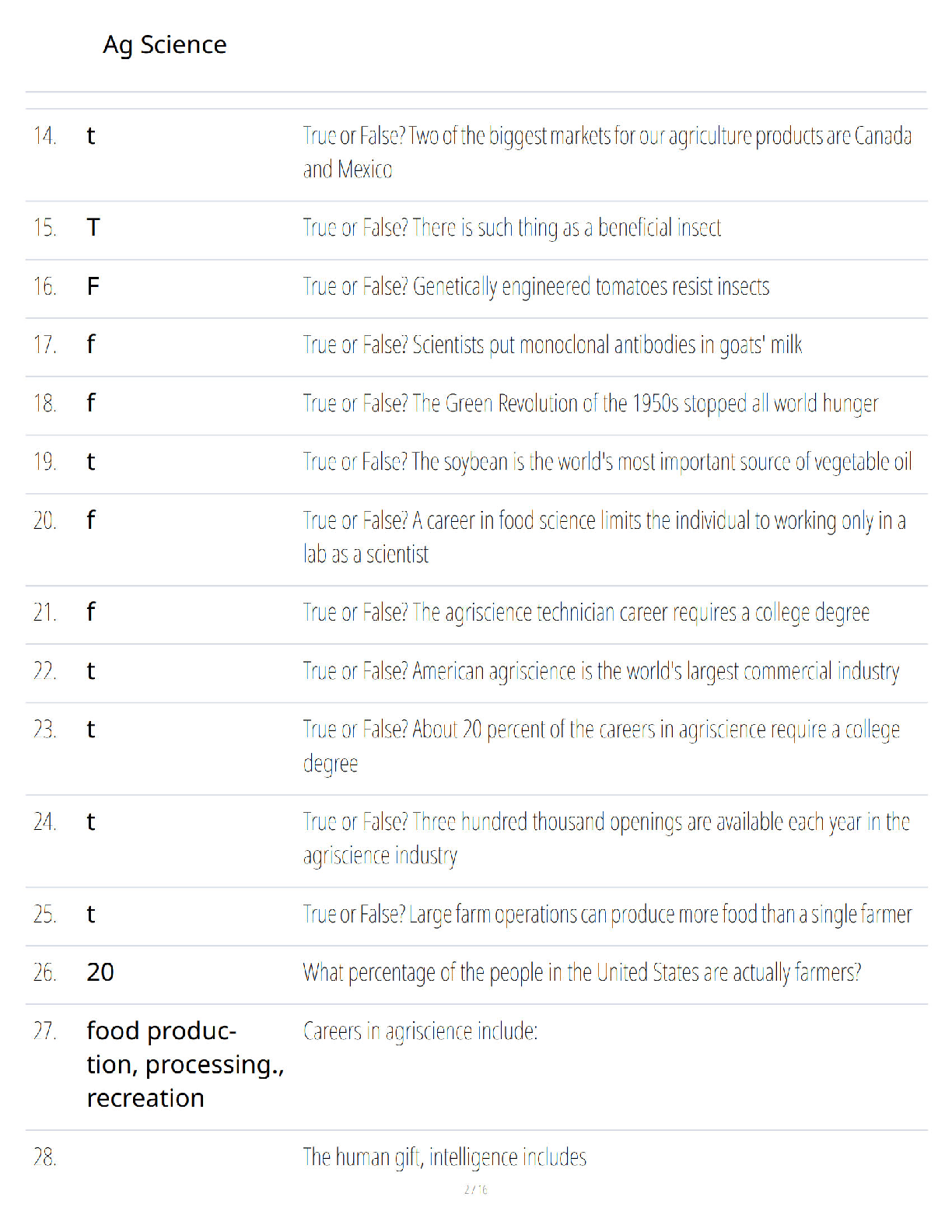
Task: Select answer 't' for question 14
Action: tap(91, 136)
